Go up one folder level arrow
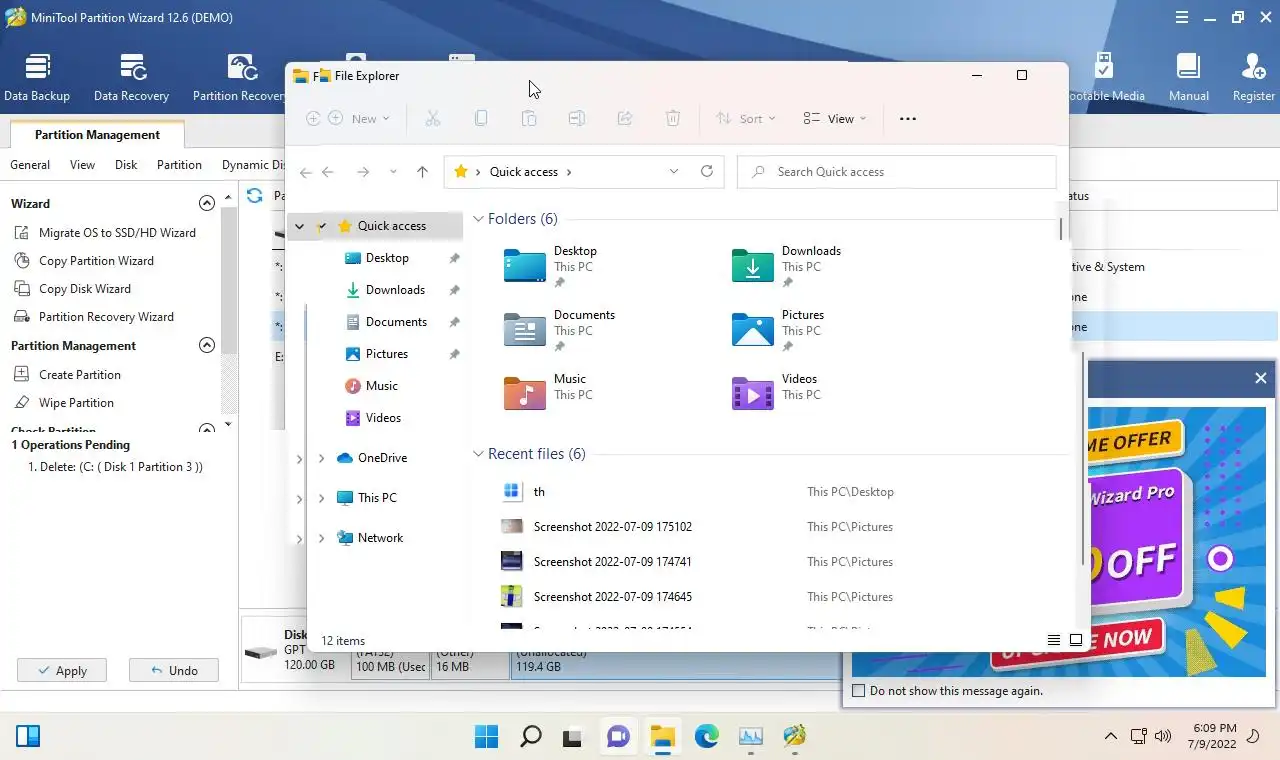 pos(422,172)
